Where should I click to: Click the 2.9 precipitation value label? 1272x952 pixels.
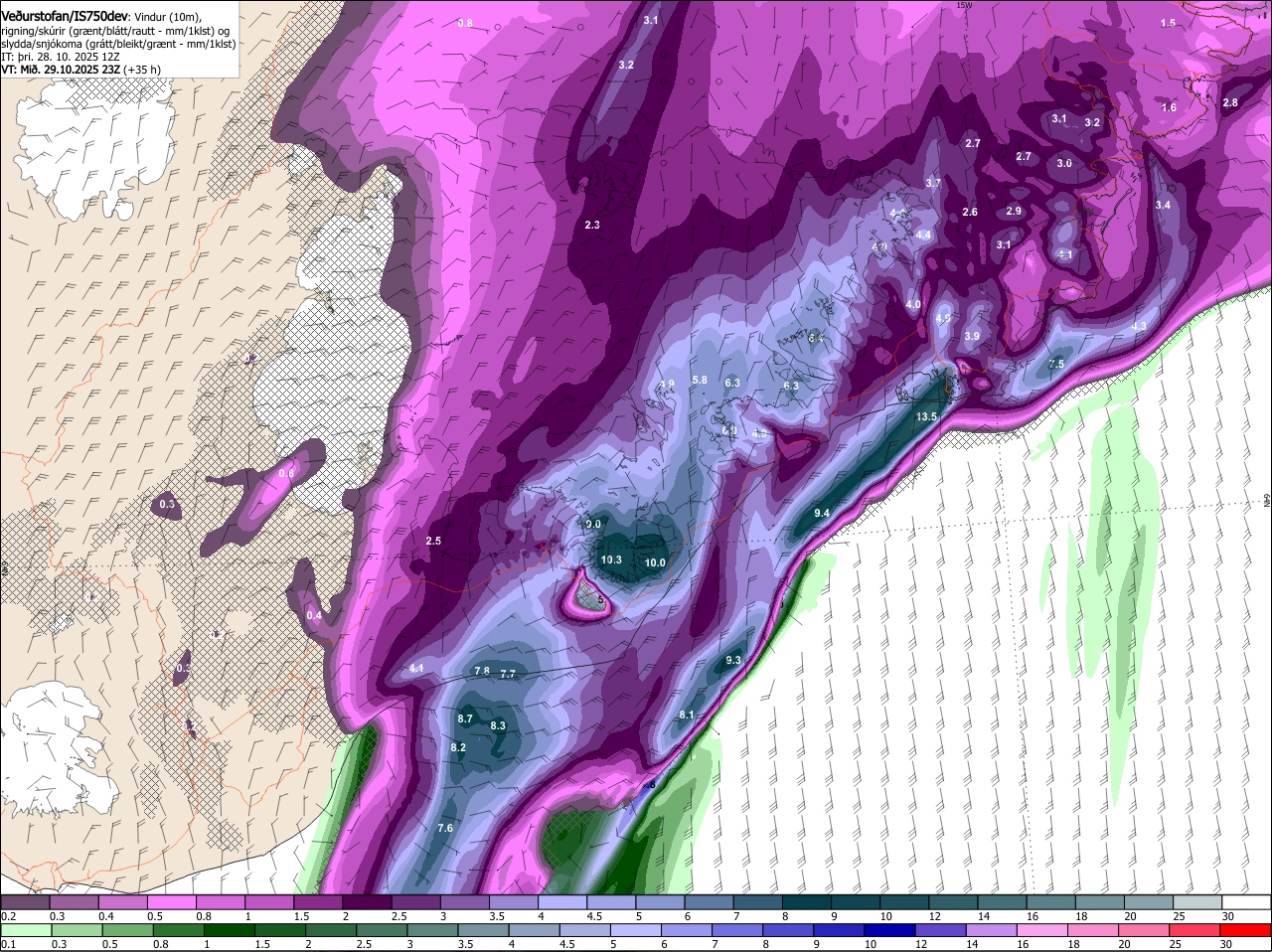point(1014,211)
